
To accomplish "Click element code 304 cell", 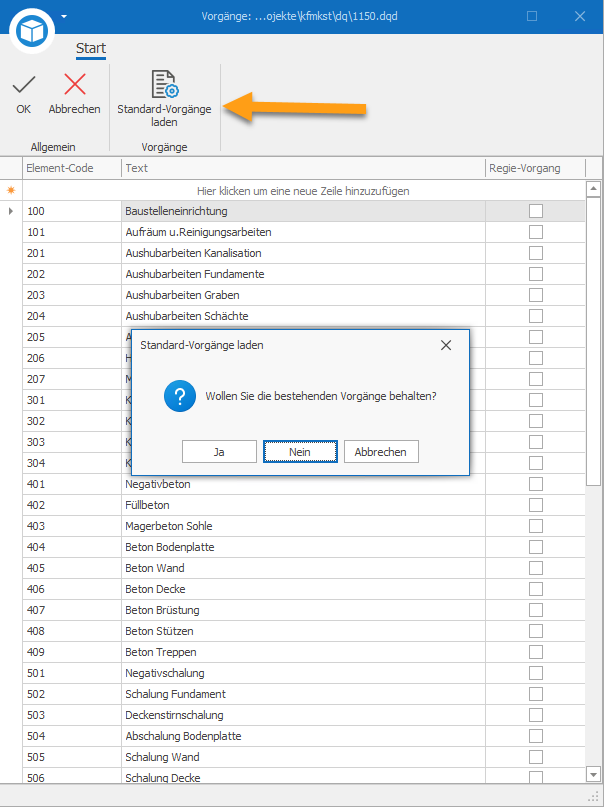I will point(72,463).
